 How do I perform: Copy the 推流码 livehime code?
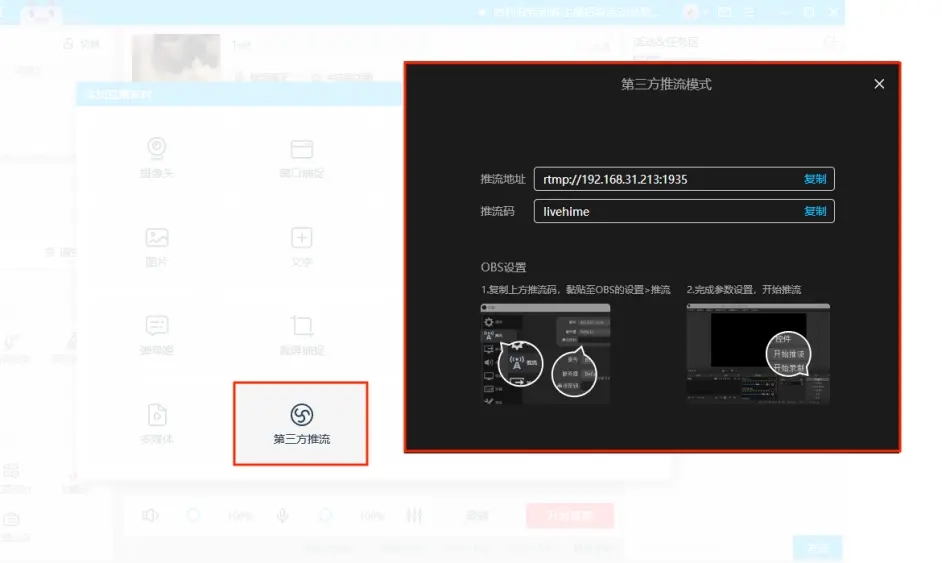[815, 212]
